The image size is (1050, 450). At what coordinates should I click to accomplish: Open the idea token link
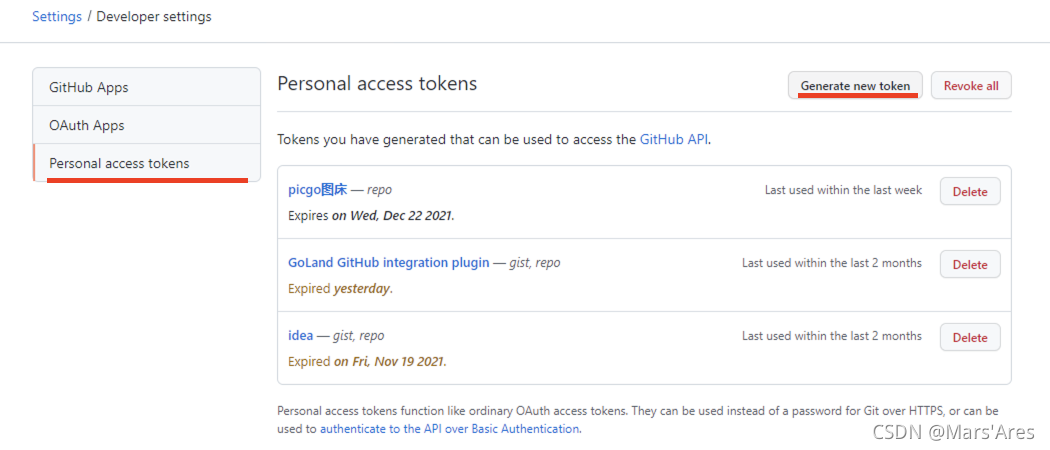(x=301, y=335)
